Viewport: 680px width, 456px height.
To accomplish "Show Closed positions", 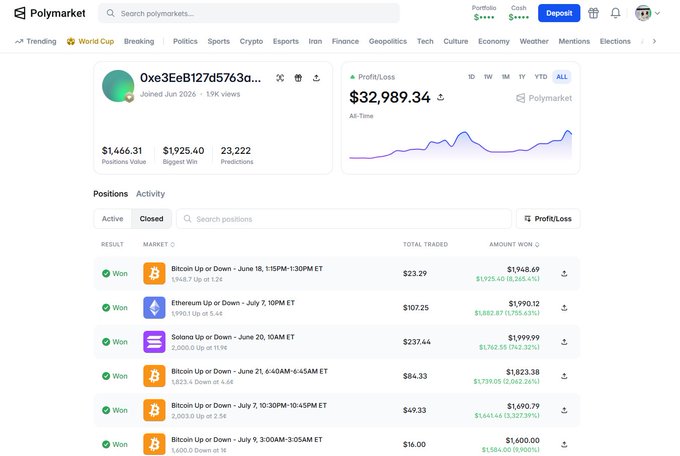I will point(151,219).
